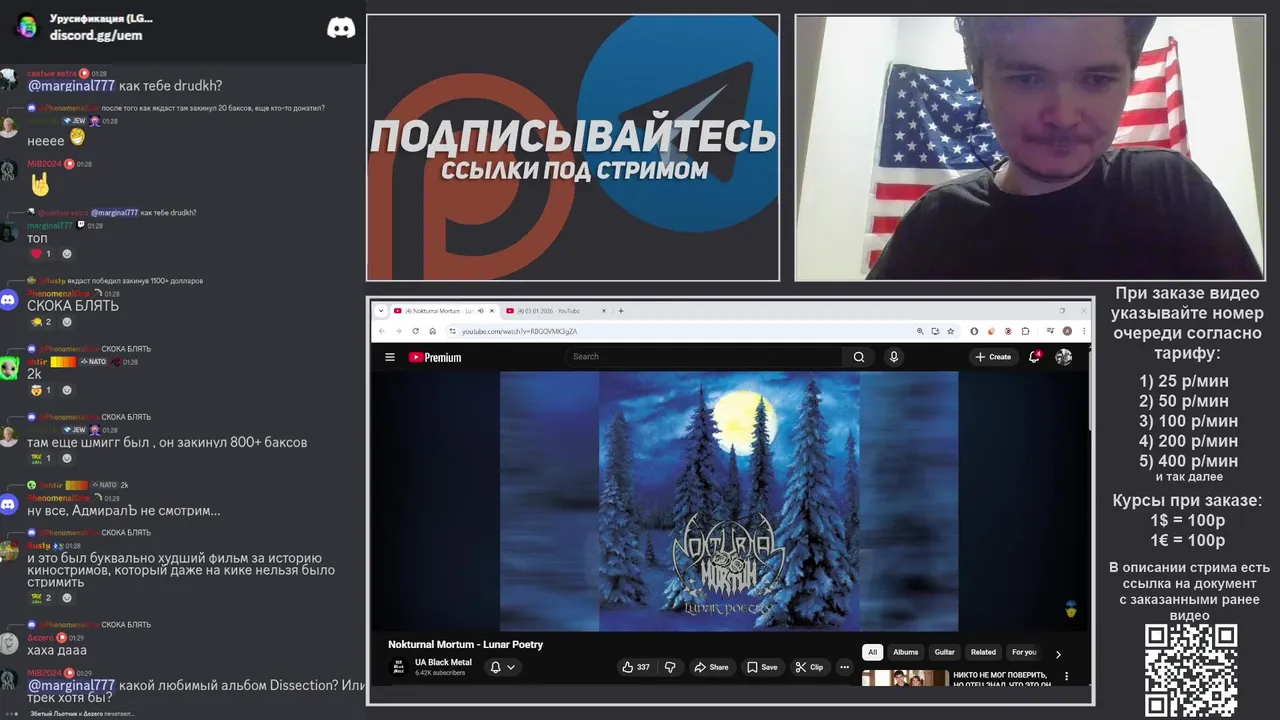The image size is (1280, 720).
Task: Toggle the reaction under the '2k' message
Action: tap(41, 390)
